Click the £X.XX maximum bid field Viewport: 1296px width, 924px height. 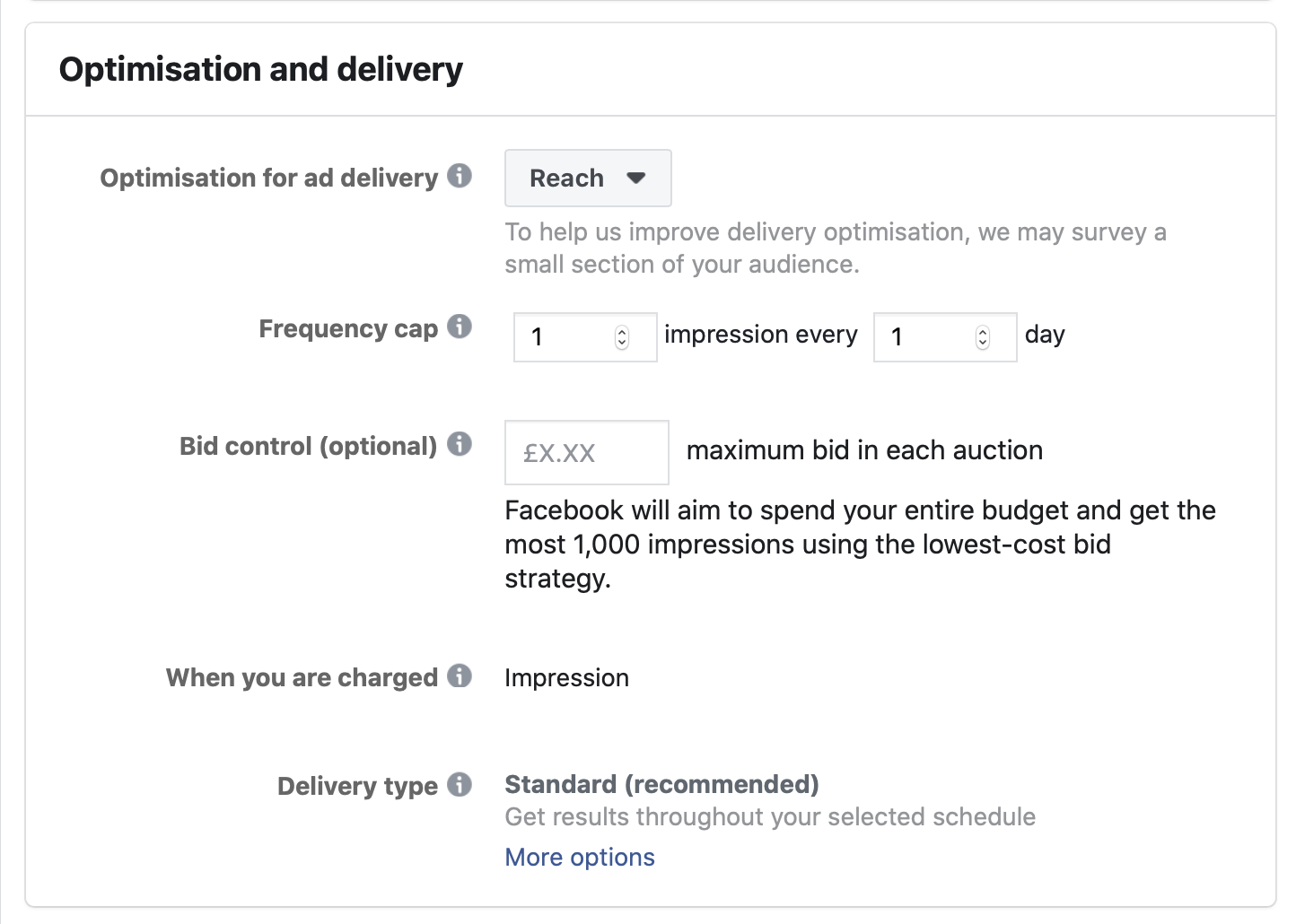(x=587, y=452)
